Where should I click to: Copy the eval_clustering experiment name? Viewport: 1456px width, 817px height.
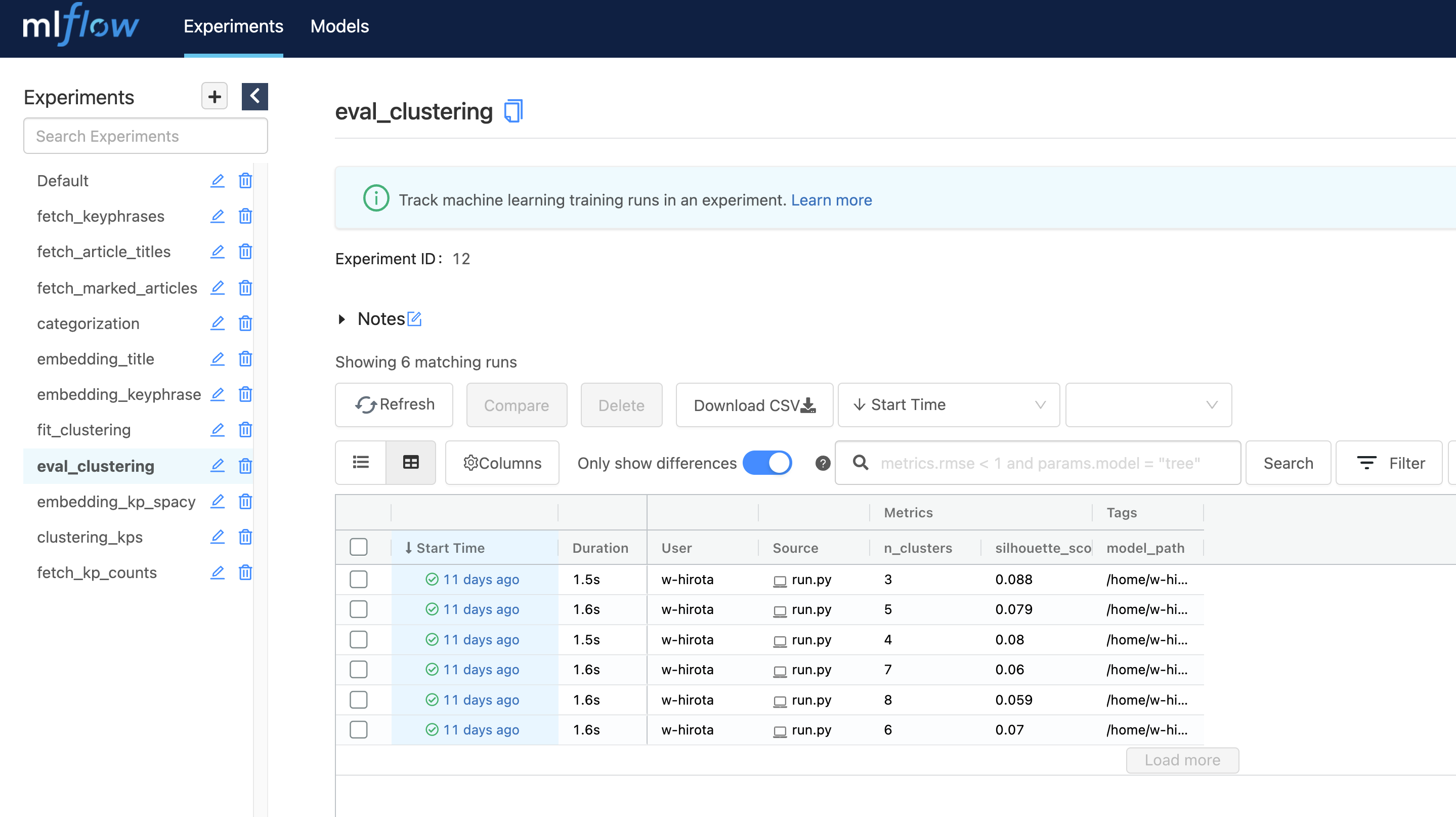coord(512,111)
